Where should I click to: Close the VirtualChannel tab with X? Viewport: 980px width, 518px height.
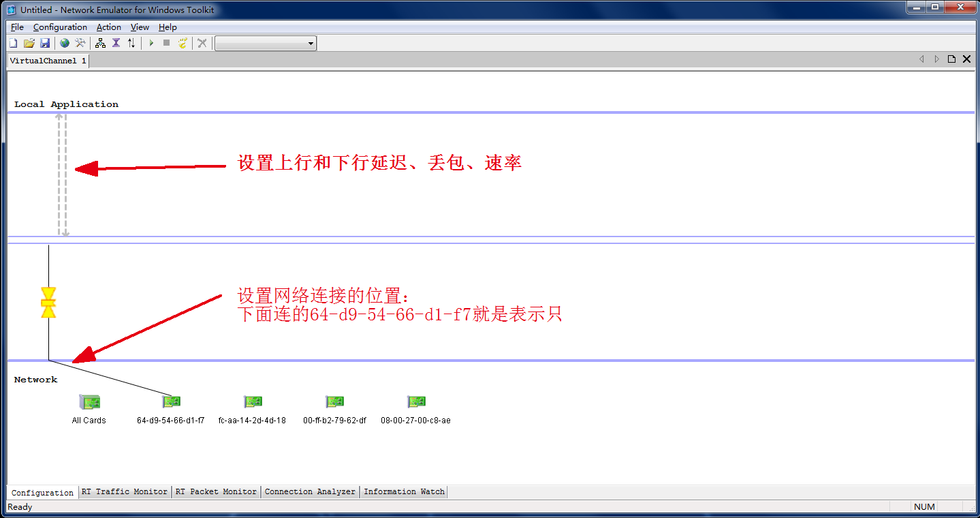967,59
